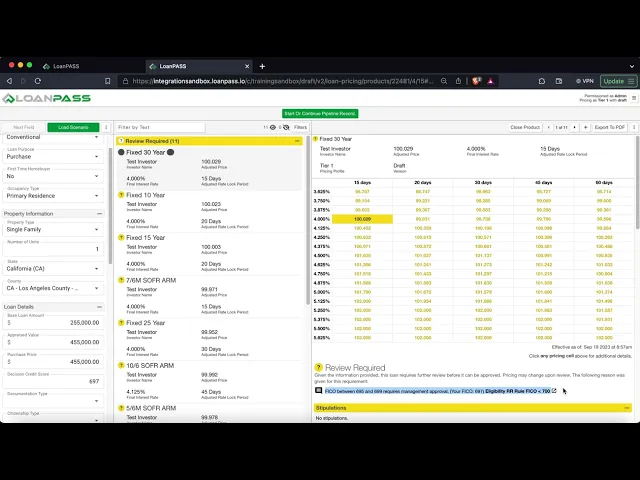Open the Brave Rewards triangle icon

pyautogui.click(x=491, y=81)
